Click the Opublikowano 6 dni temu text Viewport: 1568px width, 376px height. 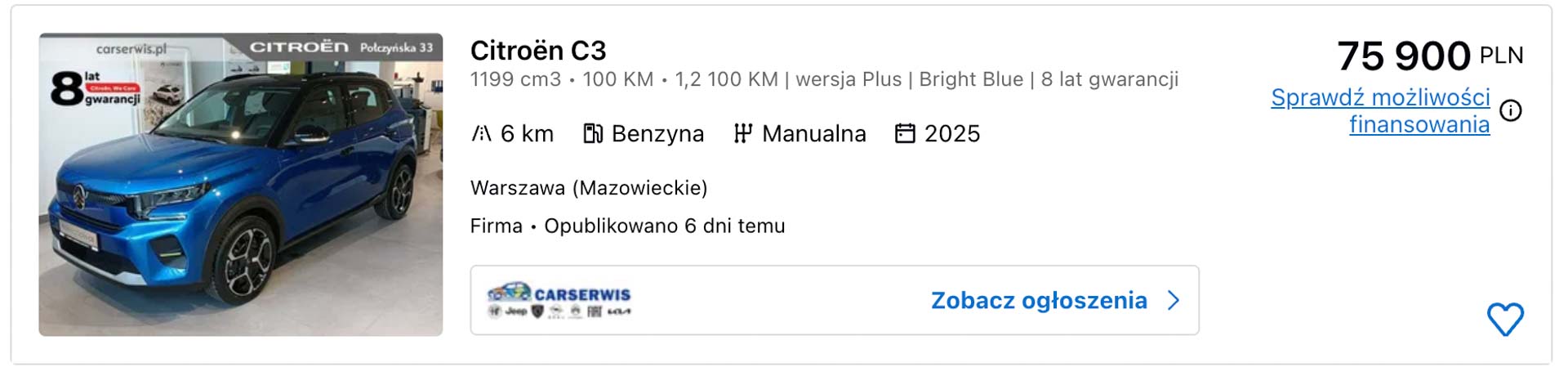pos(664,226)
